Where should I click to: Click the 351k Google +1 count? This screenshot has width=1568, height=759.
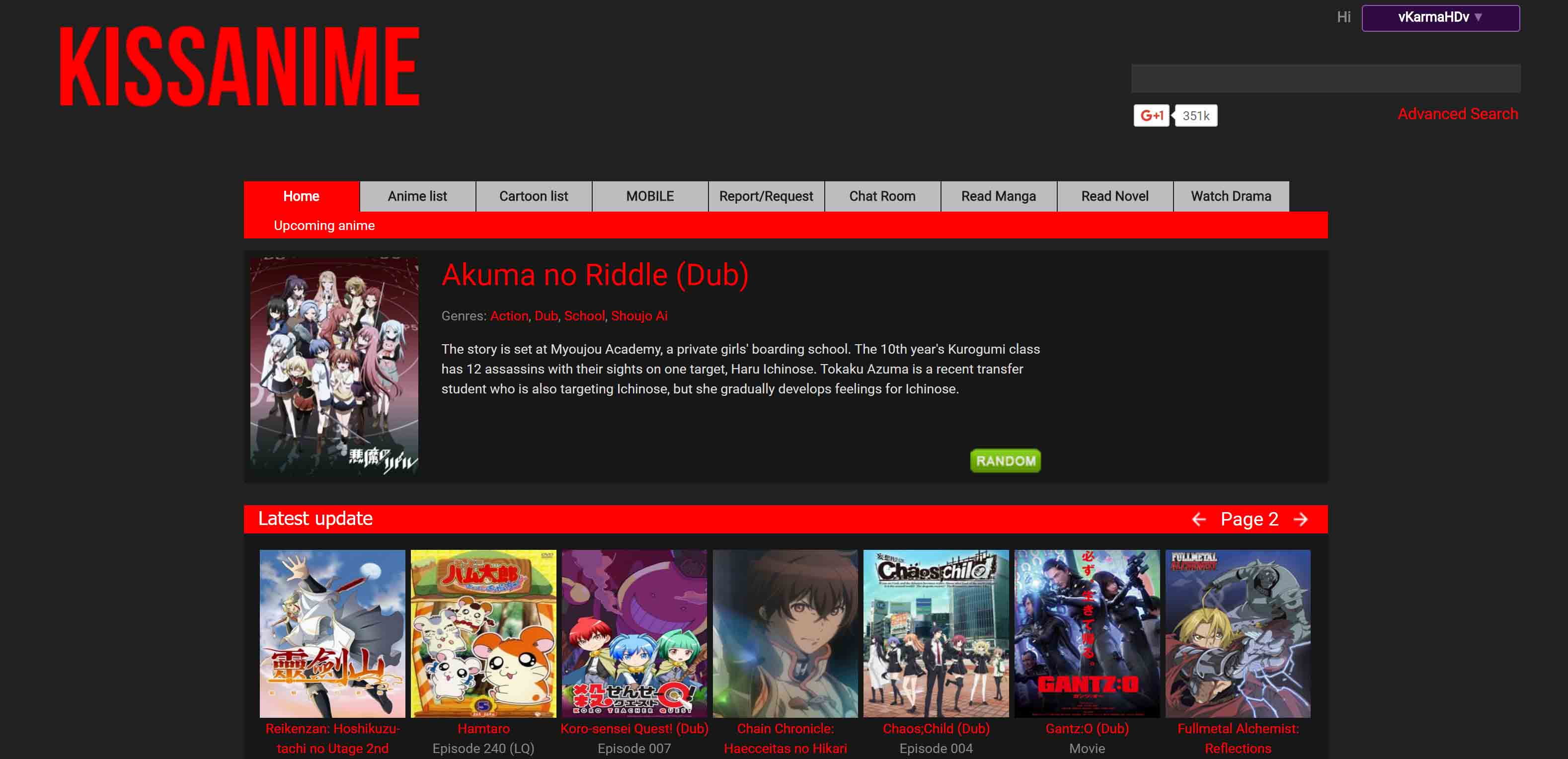[x=1195, y=116]
